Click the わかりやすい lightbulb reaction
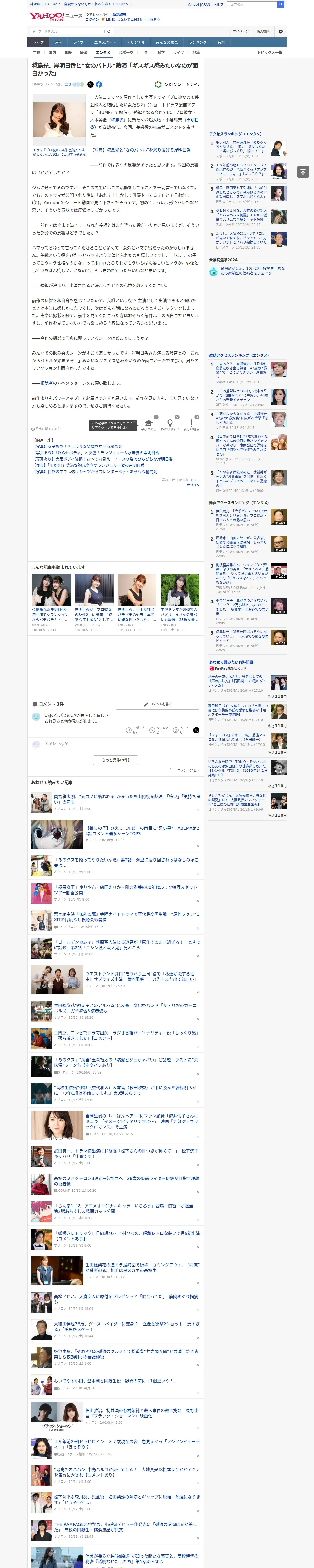The width and height of the screenshot is (314, 1568). (170, 423)
